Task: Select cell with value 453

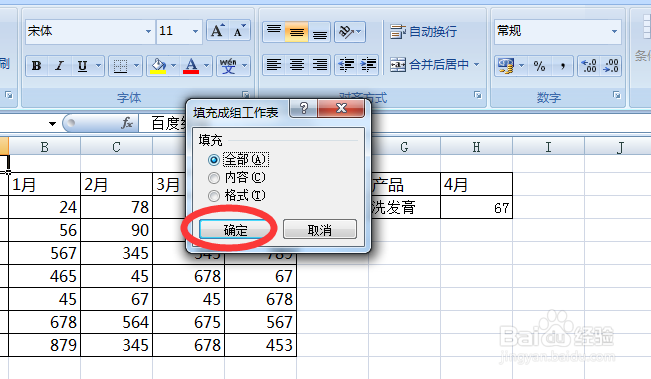Action: tap(261, 345)
